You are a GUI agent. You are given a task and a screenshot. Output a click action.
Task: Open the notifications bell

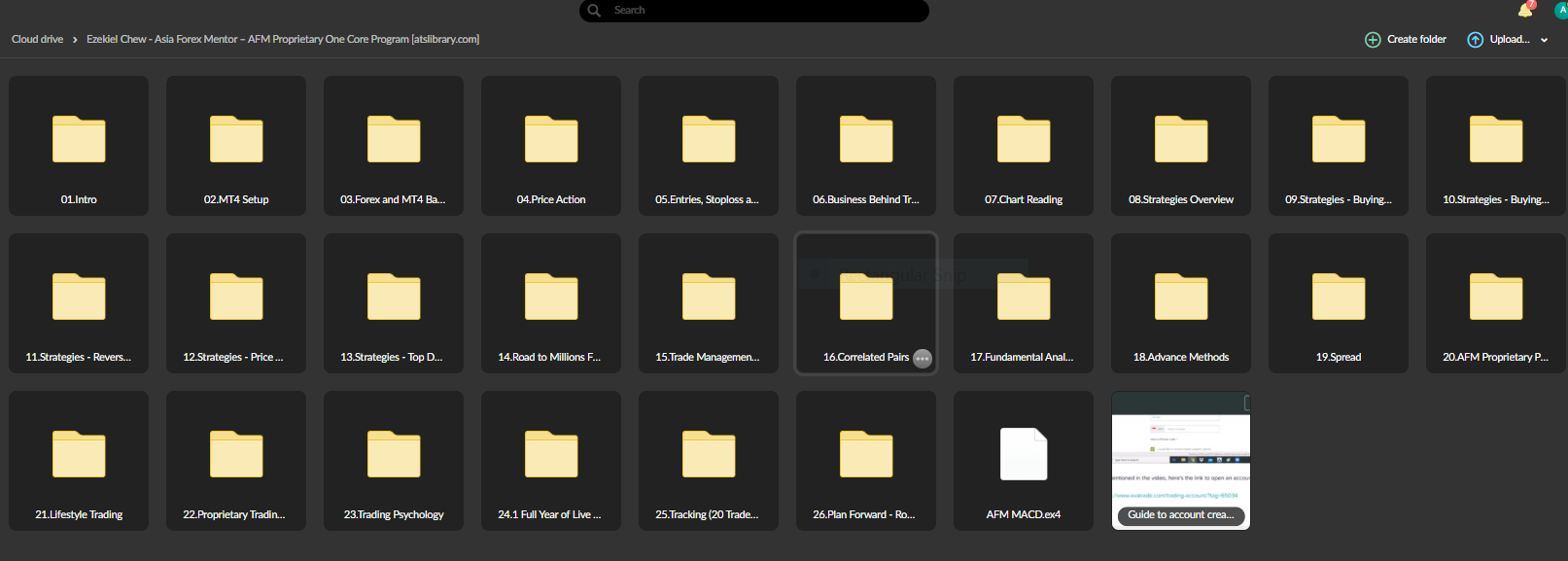pos(1524,11)
